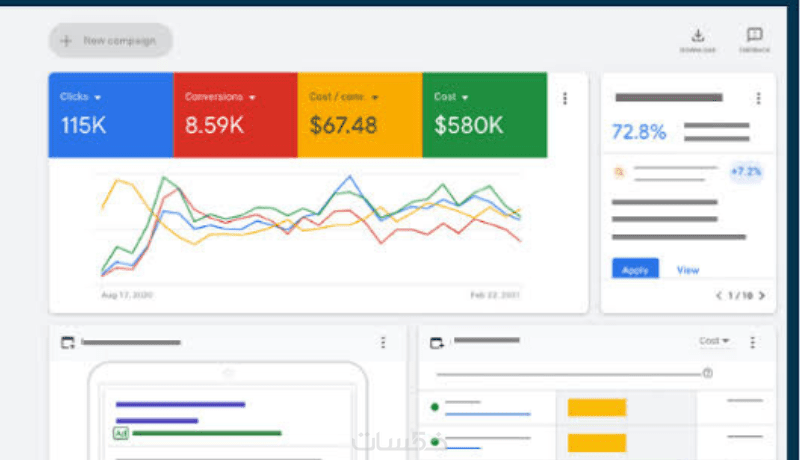The height and width of the screenshot is (460, 800).
Task: Open the 72.8% card's three-dot menu
Action: (758, 98)
